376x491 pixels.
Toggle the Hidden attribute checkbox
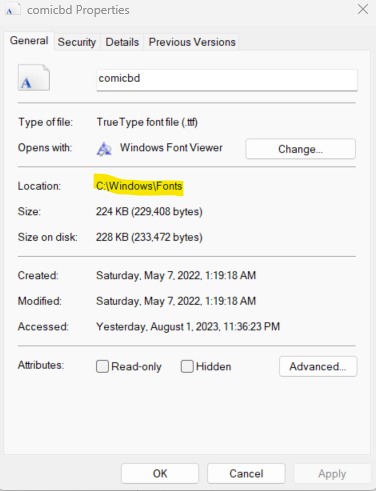[x=187, y=366]
